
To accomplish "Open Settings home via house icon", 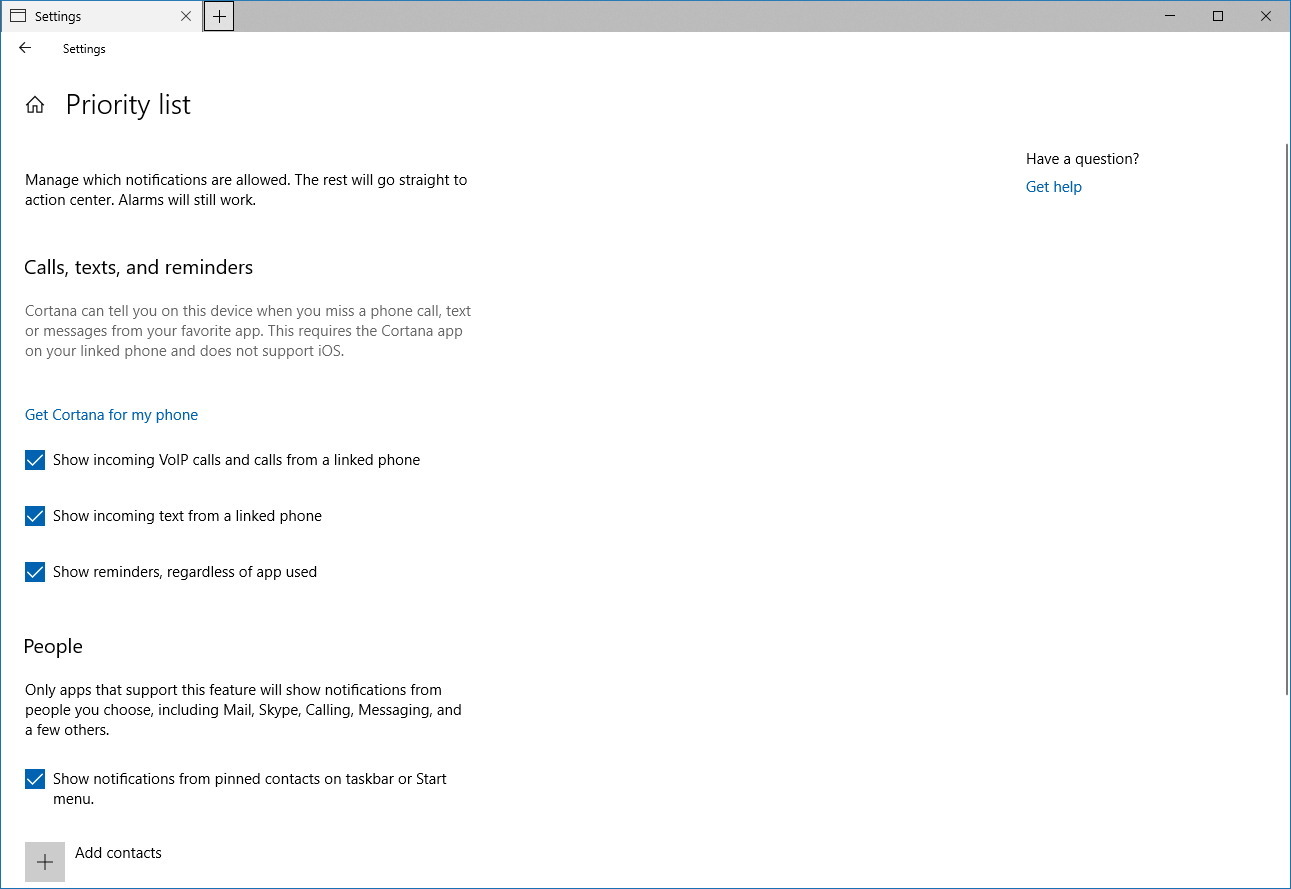I will click(x=35, y=105).
